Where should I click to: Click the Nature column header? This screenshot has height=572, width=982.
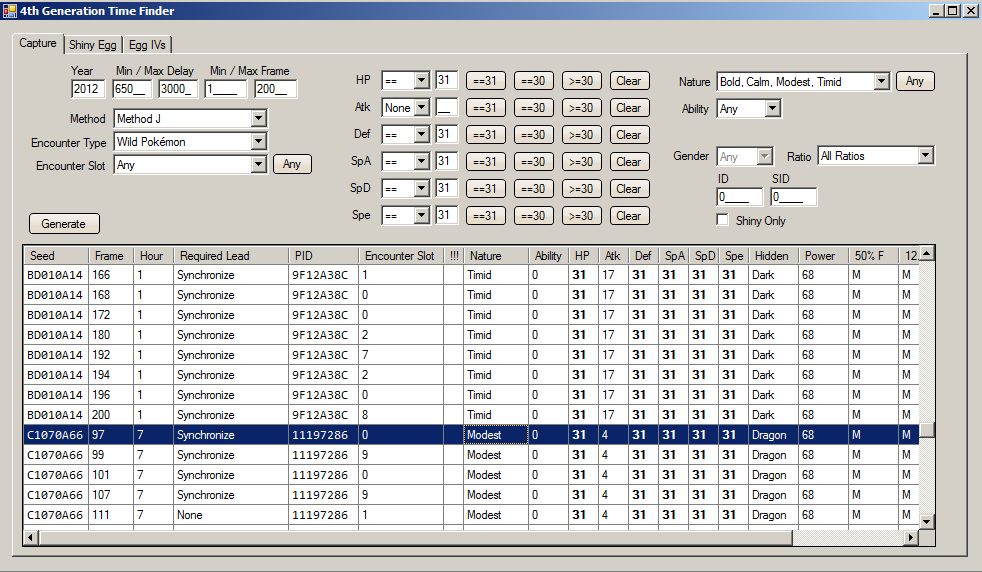(x=495, y=256)
